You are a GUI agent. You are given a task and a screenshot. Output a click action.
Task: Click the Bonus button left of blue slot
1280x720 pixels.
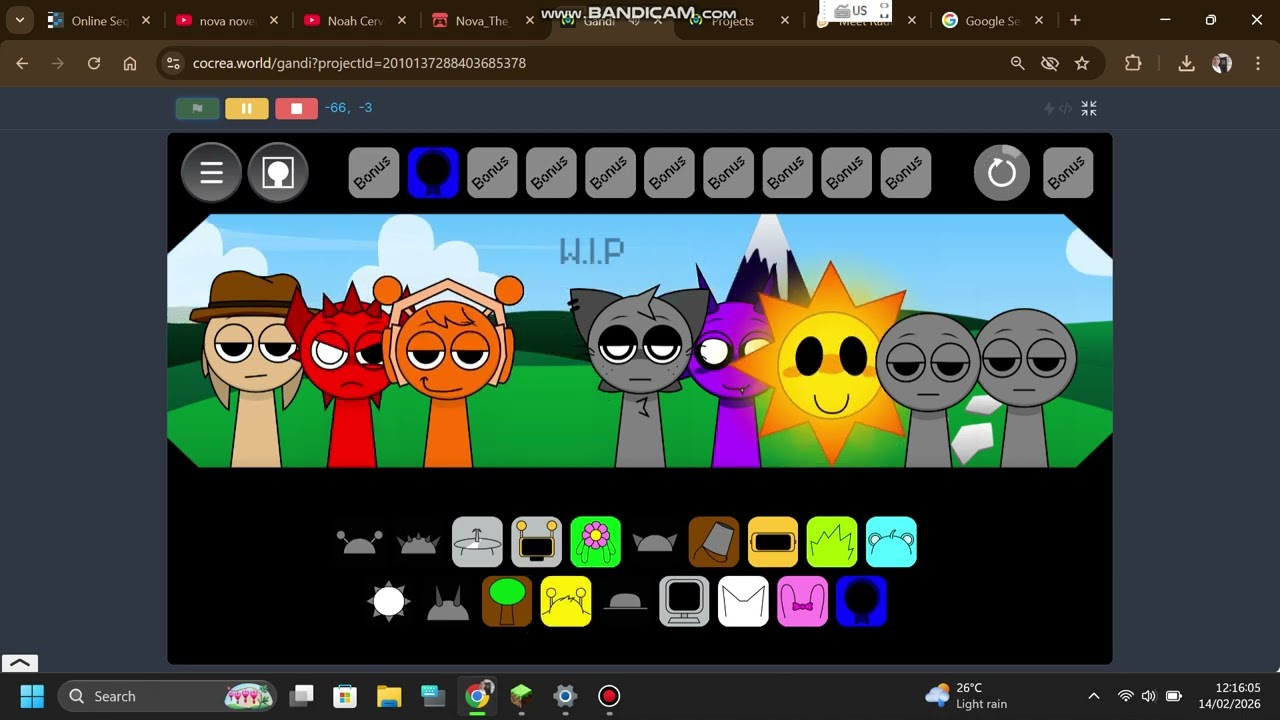374,173
